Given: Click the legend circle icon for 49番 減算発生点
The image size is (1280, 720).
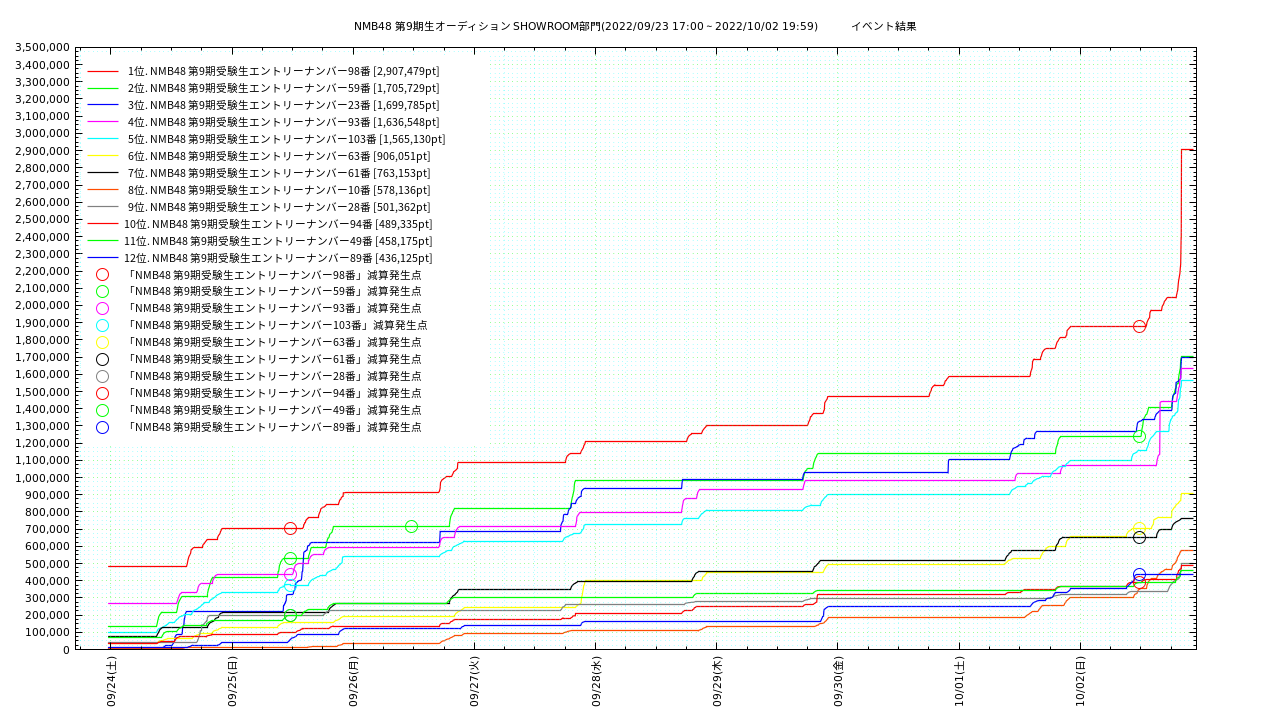Looking at the screenshot, I should 102,410.
